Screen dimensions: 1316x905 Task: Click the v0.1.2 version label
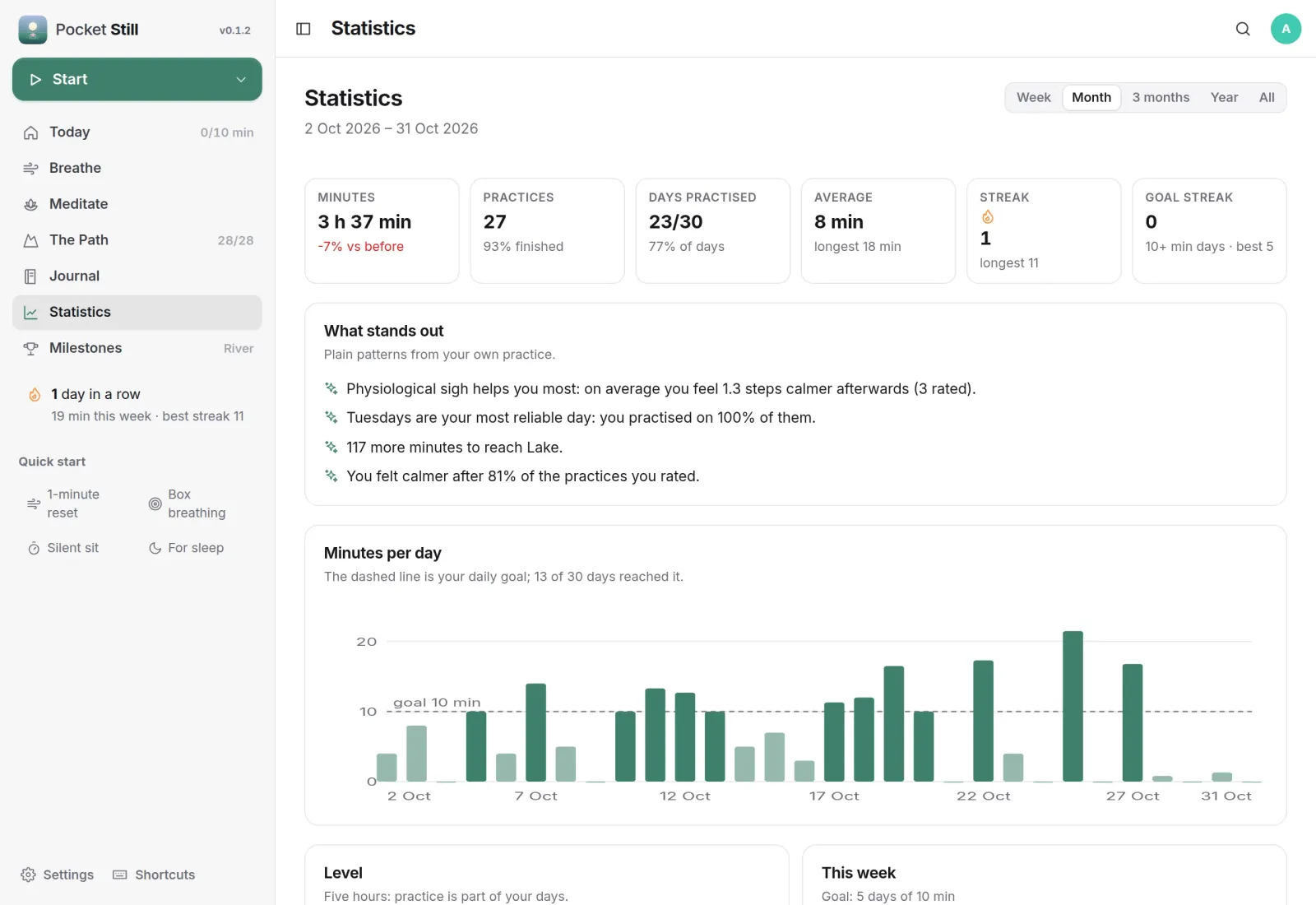coord(235,30)
